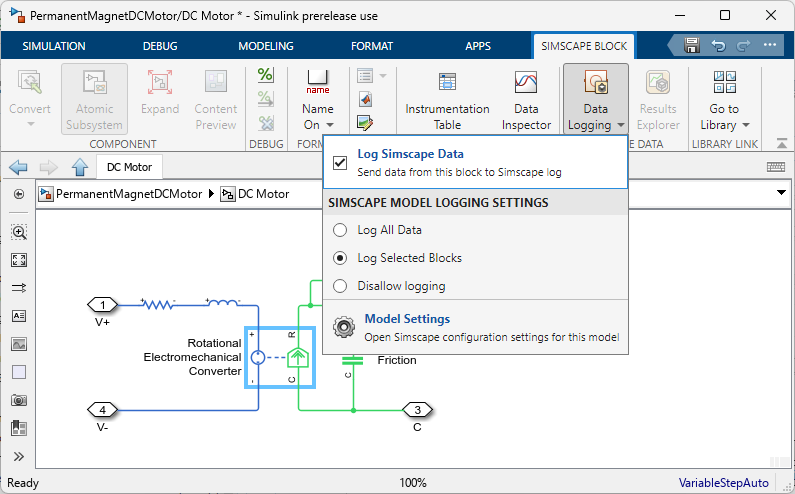This screenshot has height=494, width=795.
Task: Click DC Motor in breadcrumb path
Action: pos(264,194)
